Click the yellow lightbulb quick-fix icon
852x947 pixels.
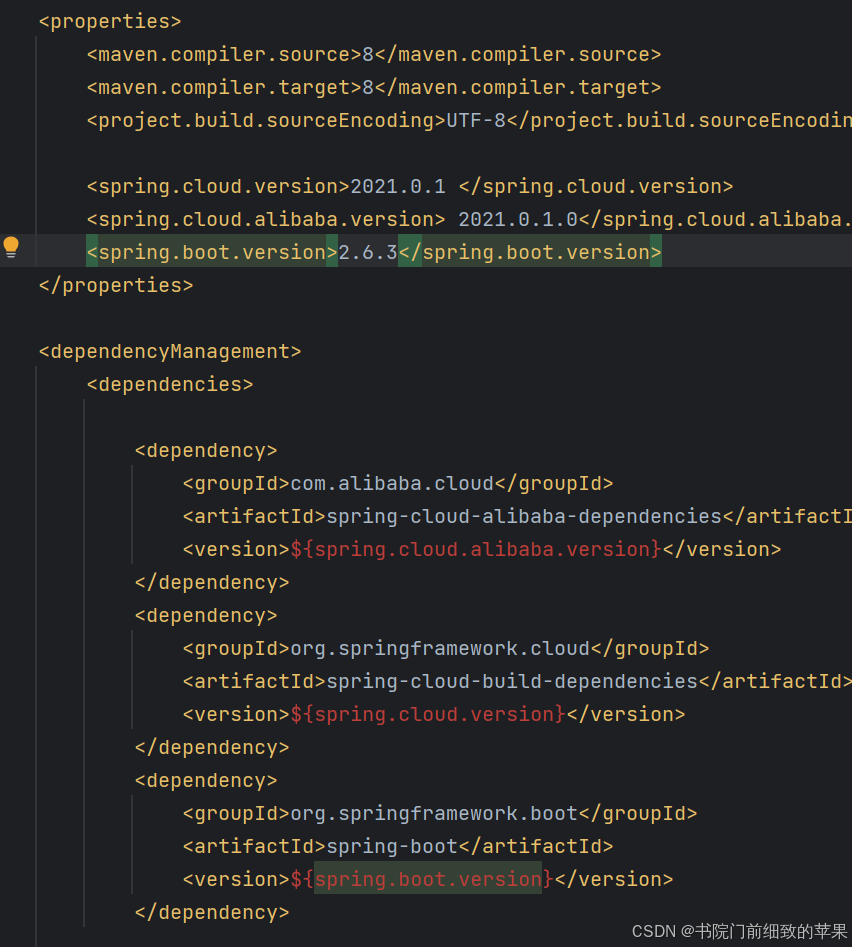(x=11, y=248)
